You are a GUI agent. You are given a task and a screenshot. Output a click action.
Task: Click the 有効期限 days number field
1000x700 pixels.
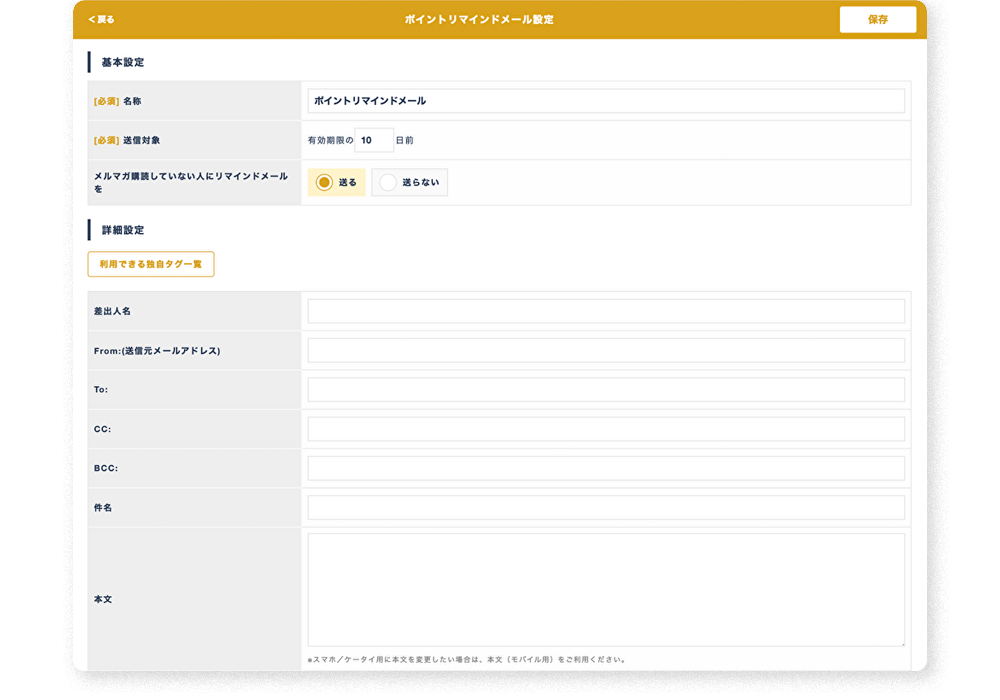tap(374, 141)
